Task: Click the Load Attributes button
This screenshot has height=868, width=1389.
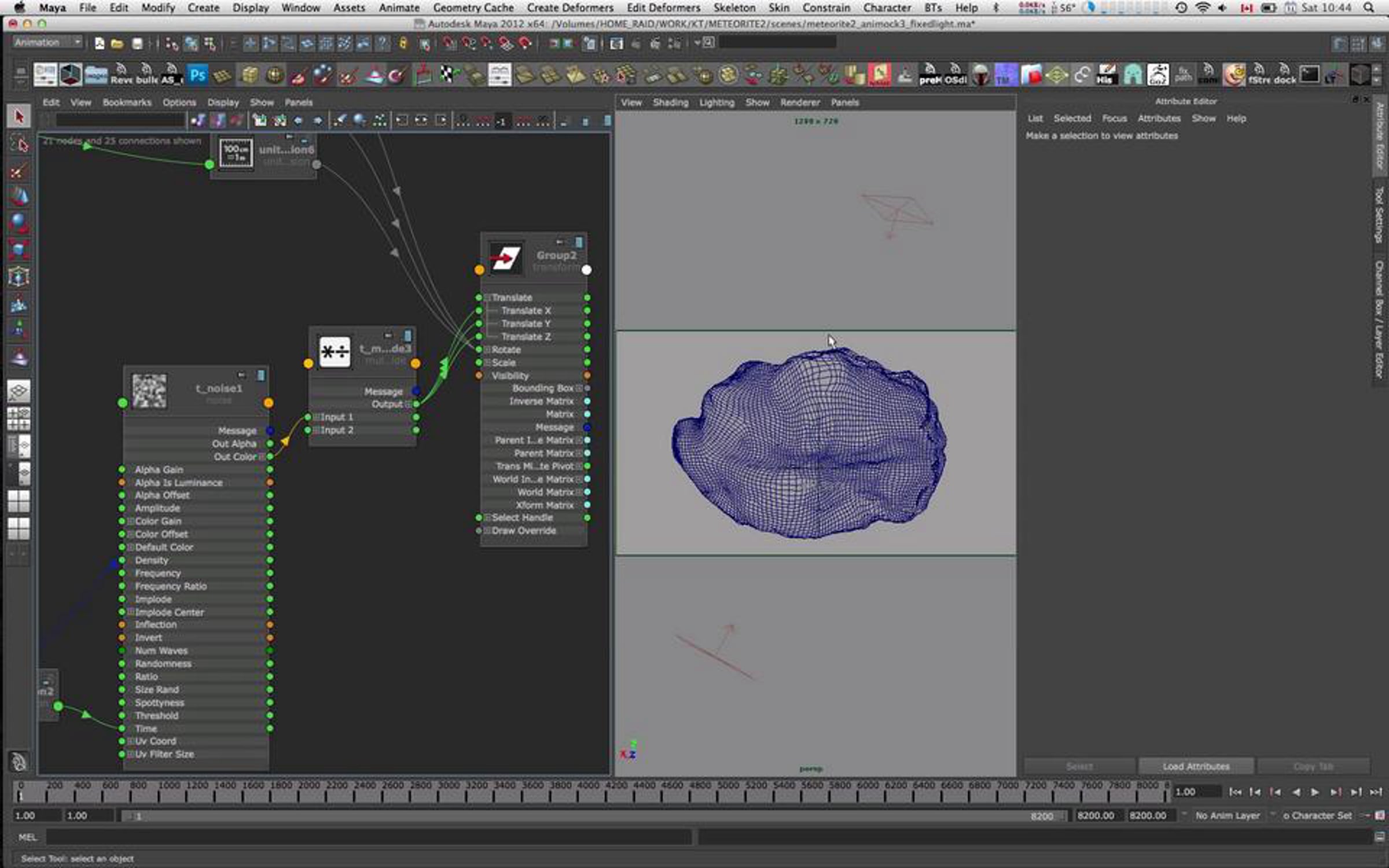Action: [x=1196, y=766]
